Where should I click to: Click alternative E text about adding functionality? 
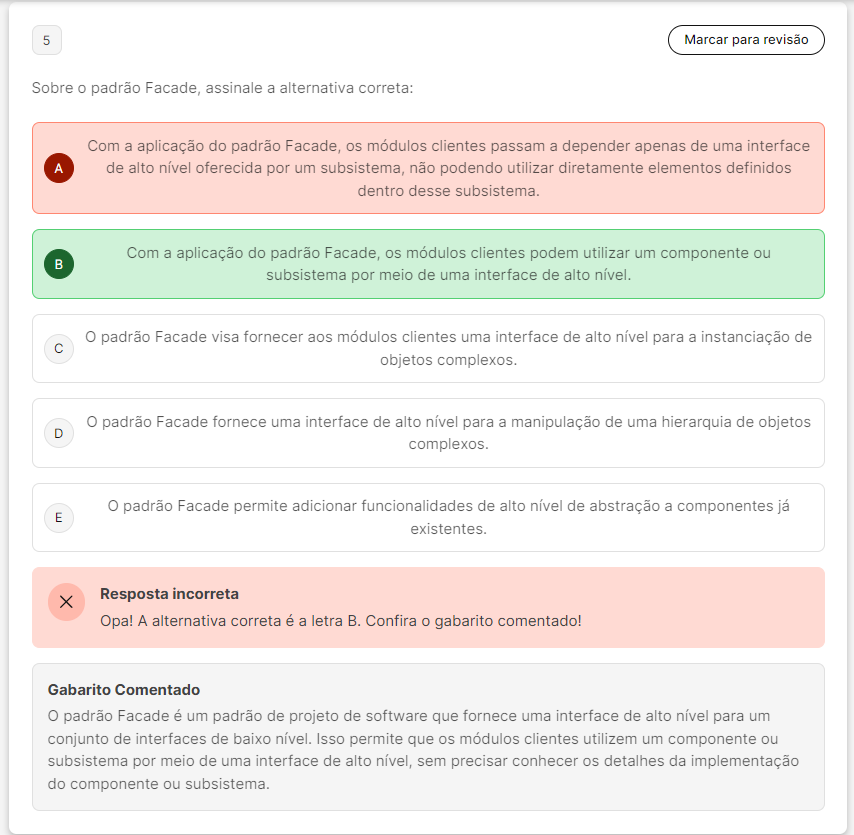pos(448,517)
